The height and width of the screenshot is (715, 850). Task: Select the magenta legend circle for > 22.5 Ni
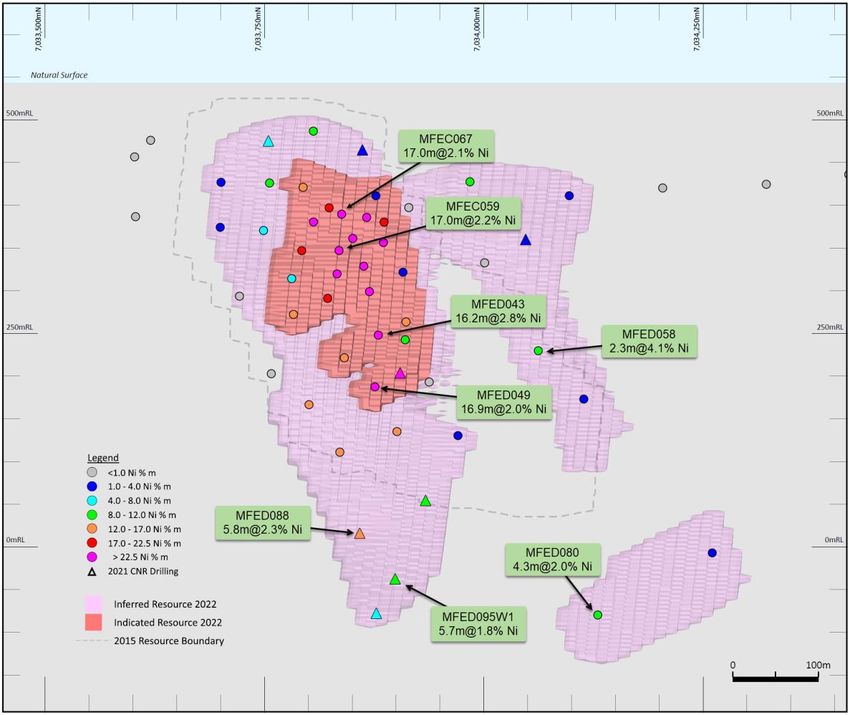pyautogui.click(x=92, y=556)
